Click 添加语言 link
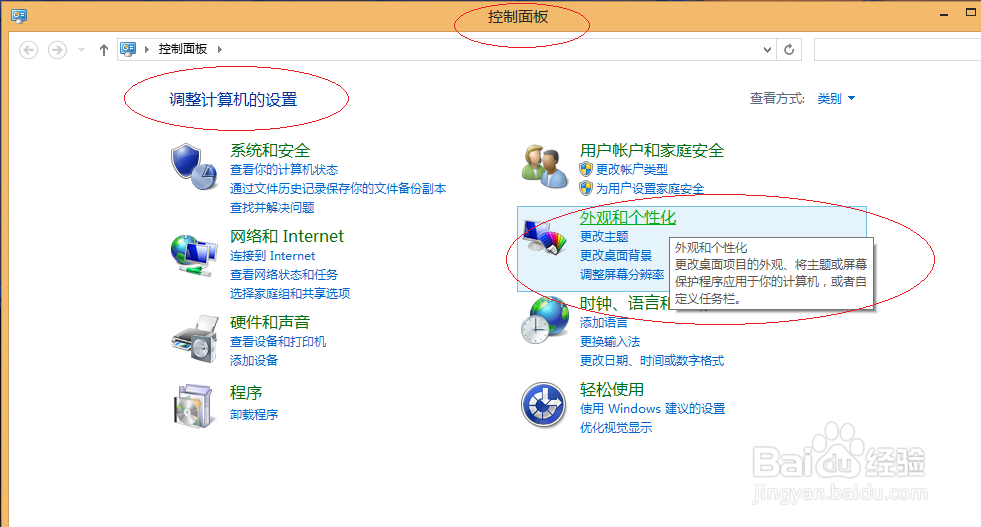Viewport: 981px width, 527px height. pyautogui.click(x=604, y=322)
